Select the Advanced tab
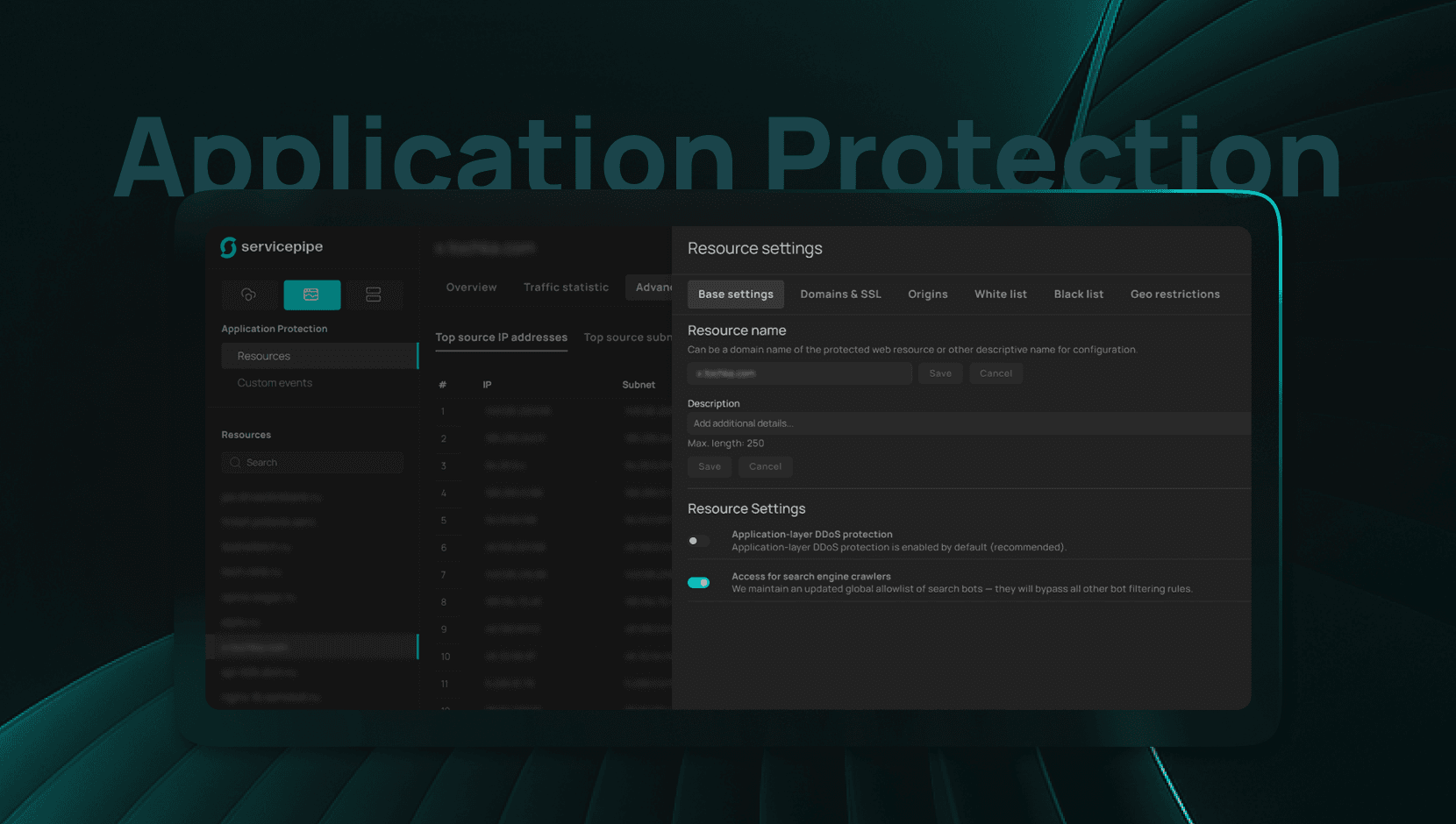 (x=649, y=288)
